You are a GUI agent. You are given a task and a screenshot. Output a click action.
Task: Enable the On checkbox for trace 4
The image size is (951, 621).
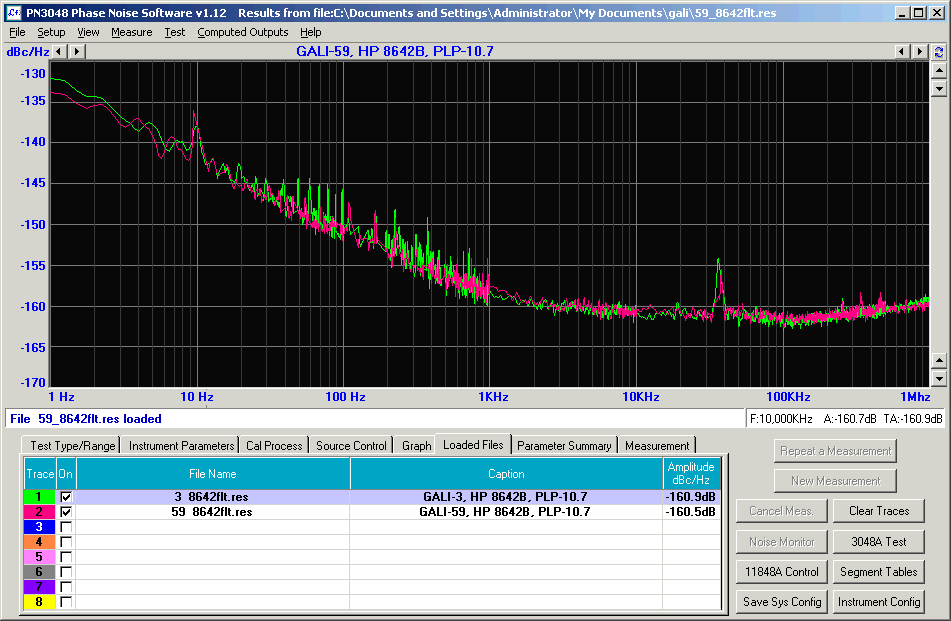tap(66, 542)
